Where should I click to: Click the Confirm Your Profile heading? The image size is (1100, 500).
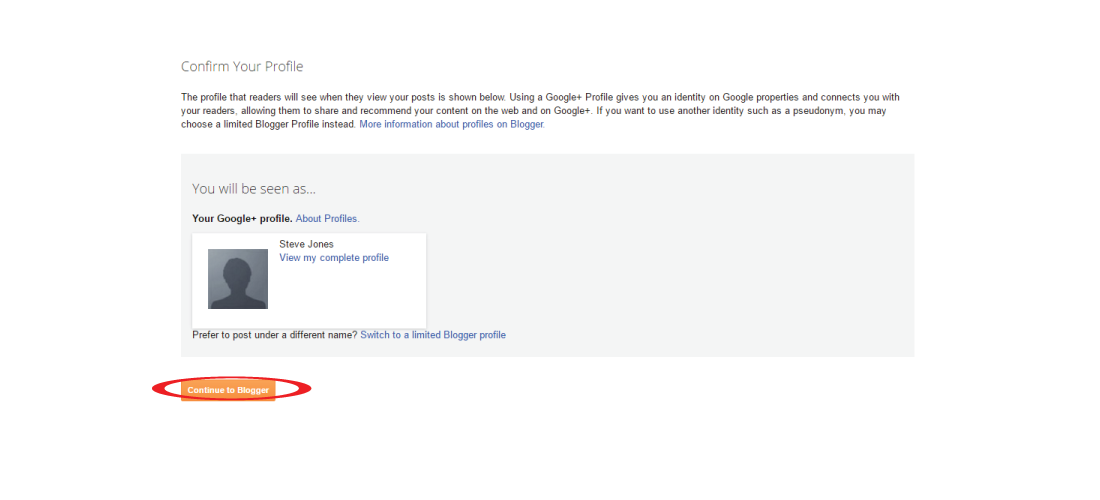coord(242,67)
